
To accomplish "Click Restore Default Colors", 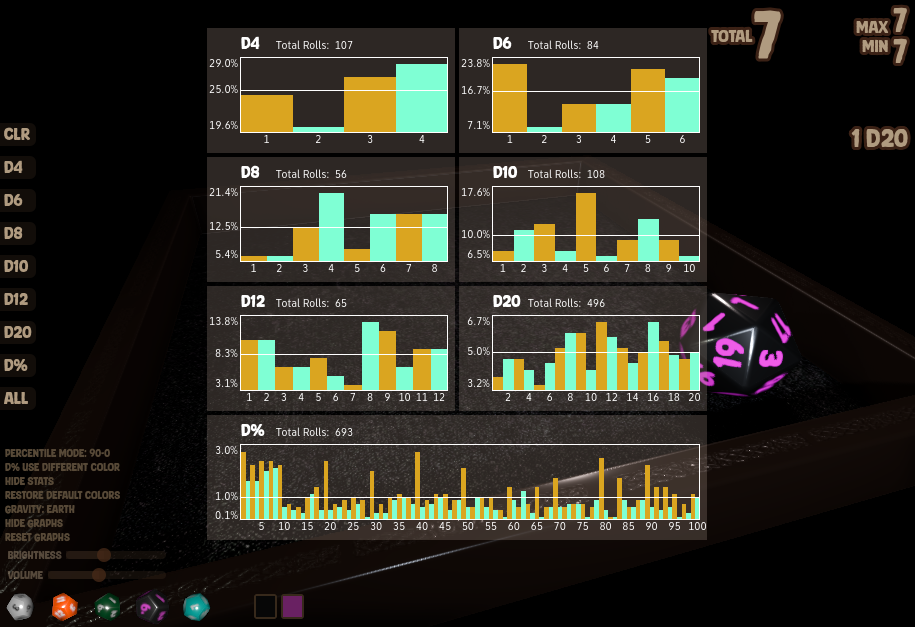I will coord(62,495).
